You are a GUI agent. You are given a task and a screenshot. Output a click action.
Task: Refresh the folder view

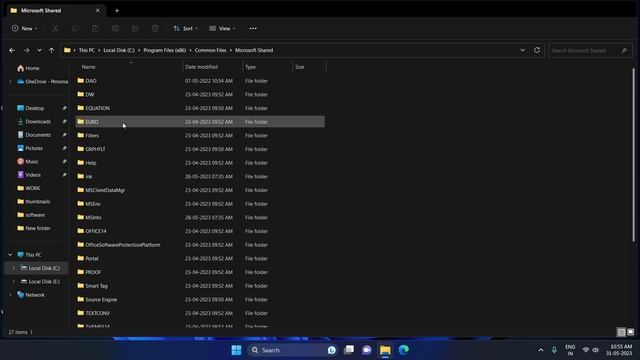[x=537, y=50]
